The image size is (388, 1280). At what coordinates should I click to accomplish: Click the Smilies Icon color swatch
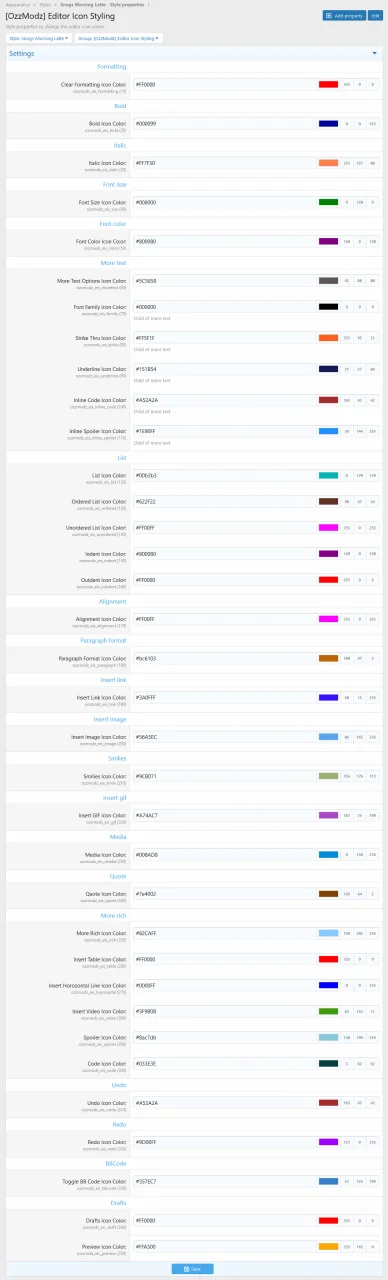click(328, 776)
